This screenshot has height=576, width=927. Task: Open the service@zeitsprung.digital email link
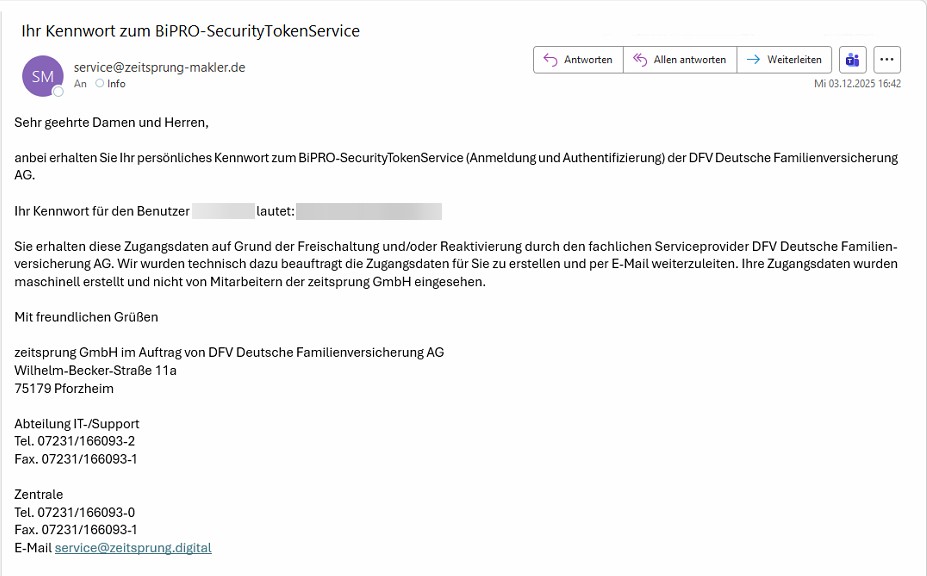(133, 548)
